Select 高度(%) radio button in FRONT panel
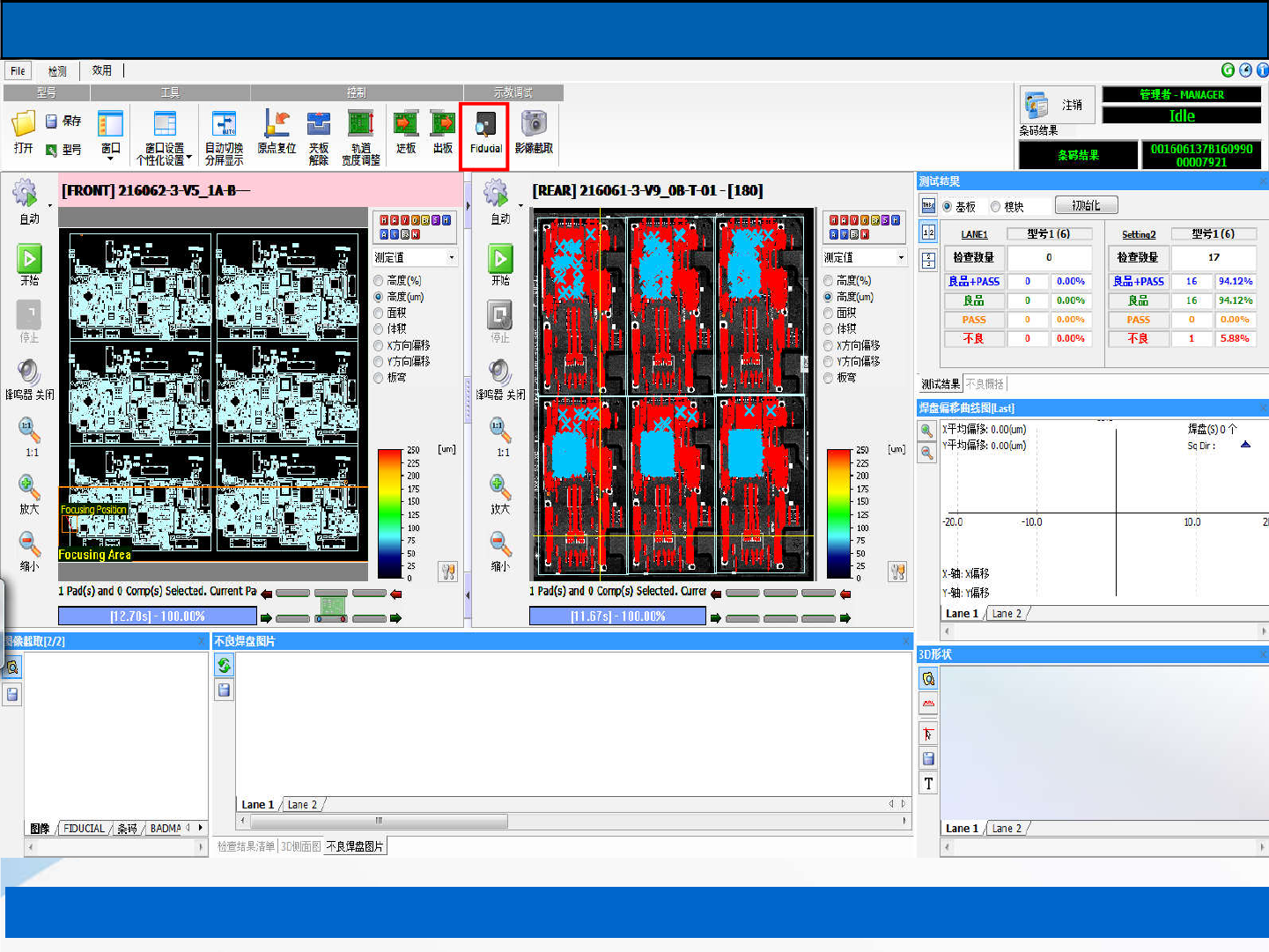This screenshot has width=1269, height=952. (380, 281)
